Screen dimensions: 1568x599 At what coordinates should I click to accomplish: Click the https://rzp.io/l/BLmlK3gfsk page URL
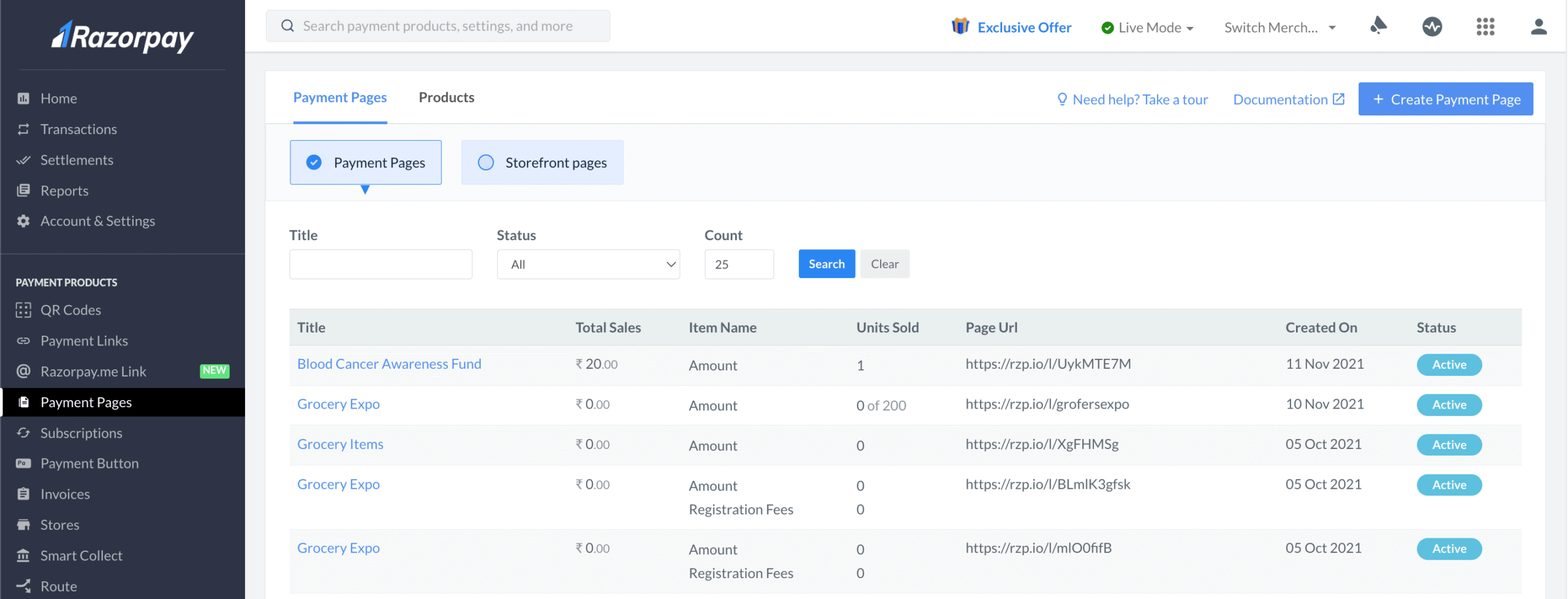1047,484
